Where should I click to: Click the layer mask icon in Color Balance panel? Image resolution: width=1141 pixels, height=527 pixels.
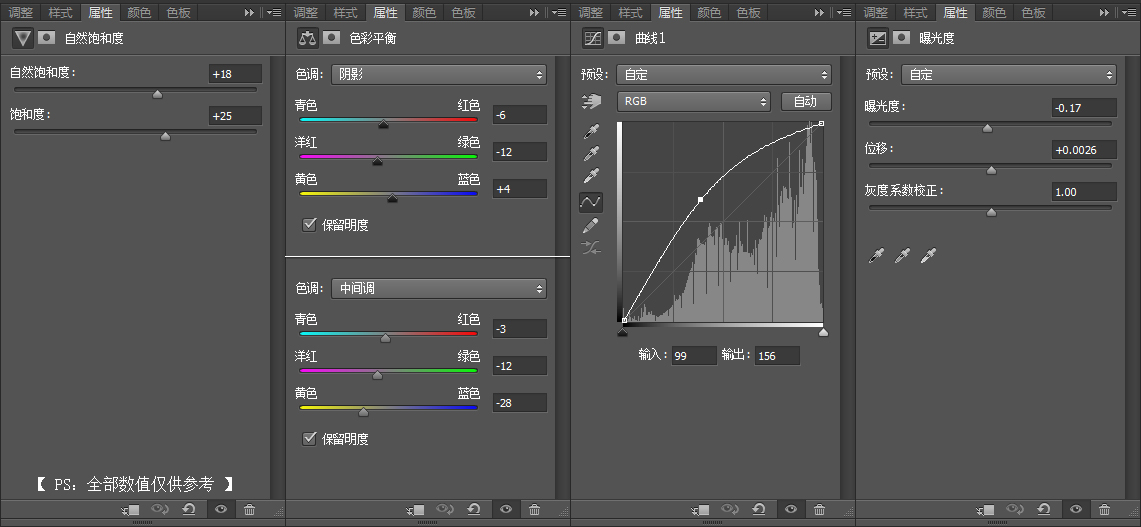[332, 38]
